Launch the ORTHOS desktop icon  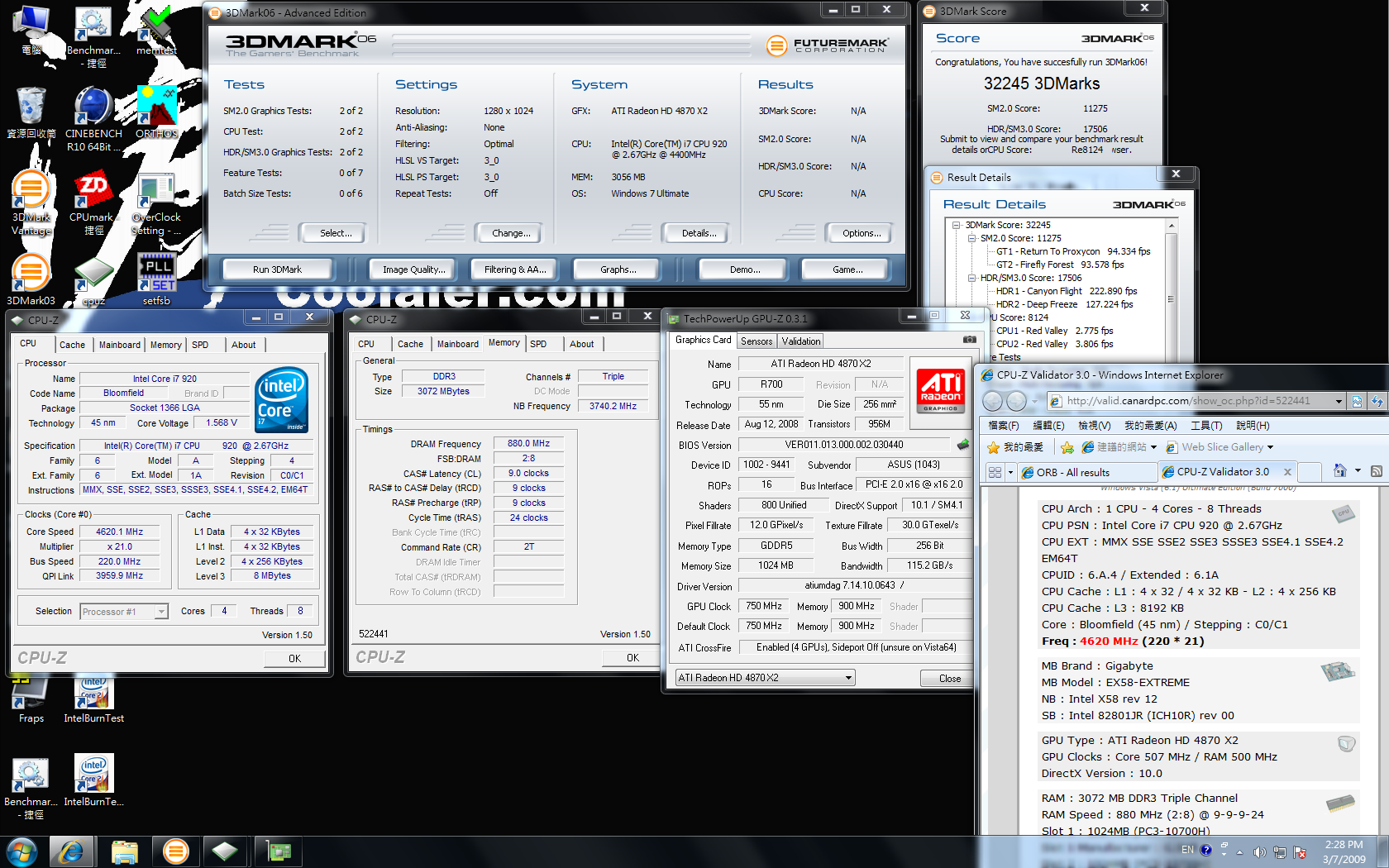click(x=157, y=112)
